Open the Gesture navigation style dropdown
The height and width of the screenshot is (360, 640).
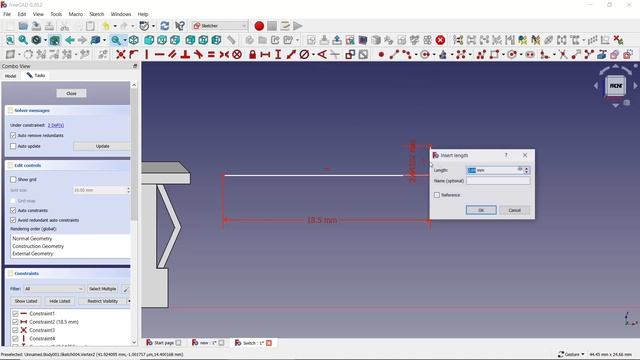tap(571, 354)
